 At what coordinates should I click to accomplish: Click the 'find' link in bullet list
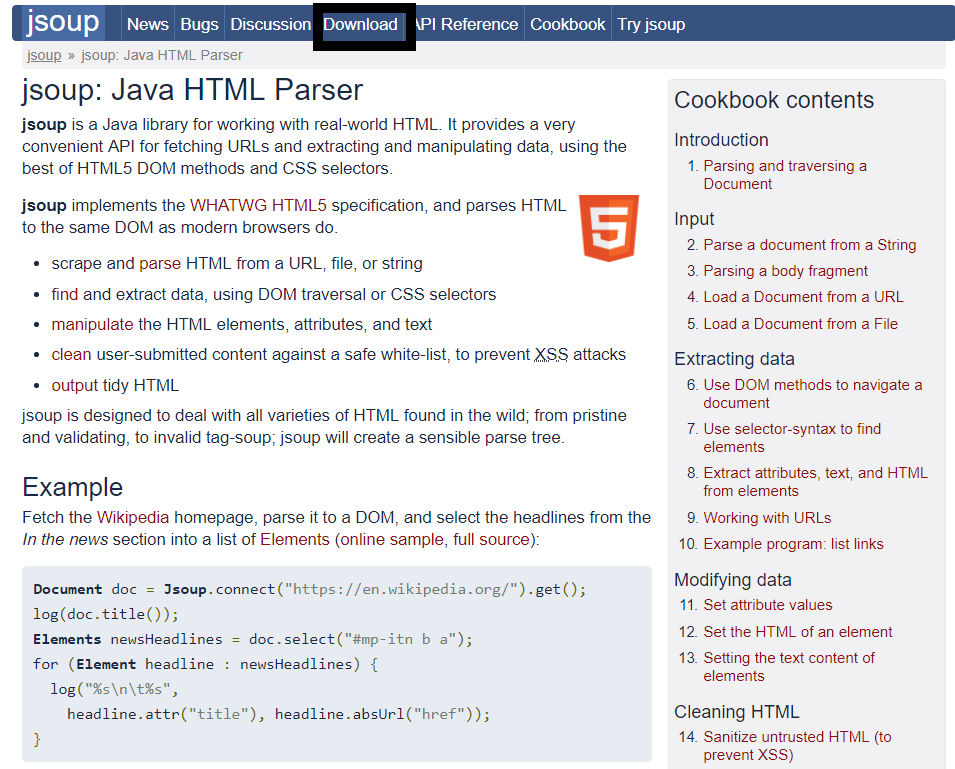pyautogui.click(x=65, y=294)
